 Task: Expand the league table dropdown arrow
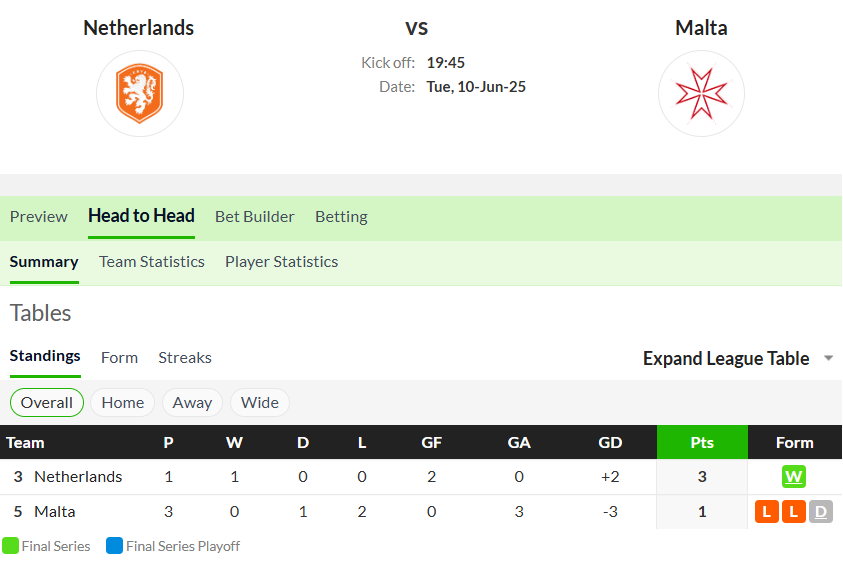828,358
